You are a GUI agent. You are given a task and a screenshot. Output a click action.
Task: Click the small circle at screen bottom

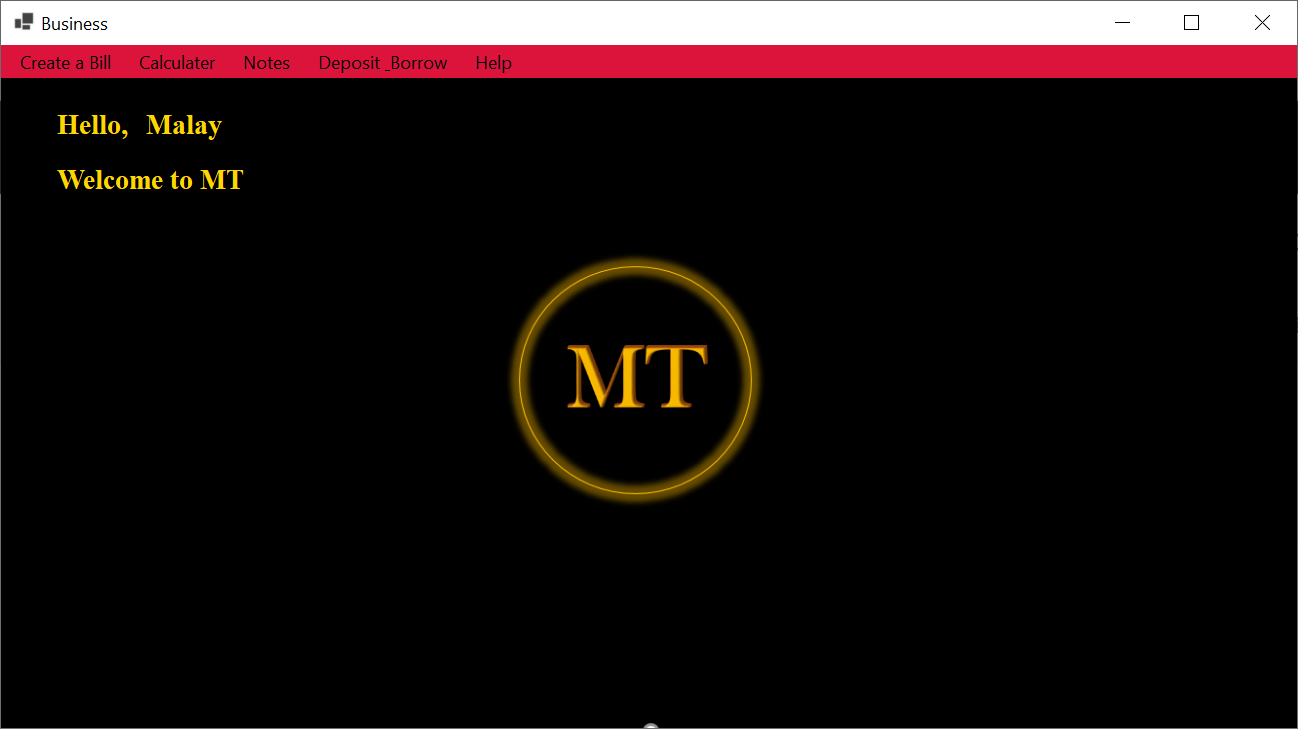pos(650,723)
